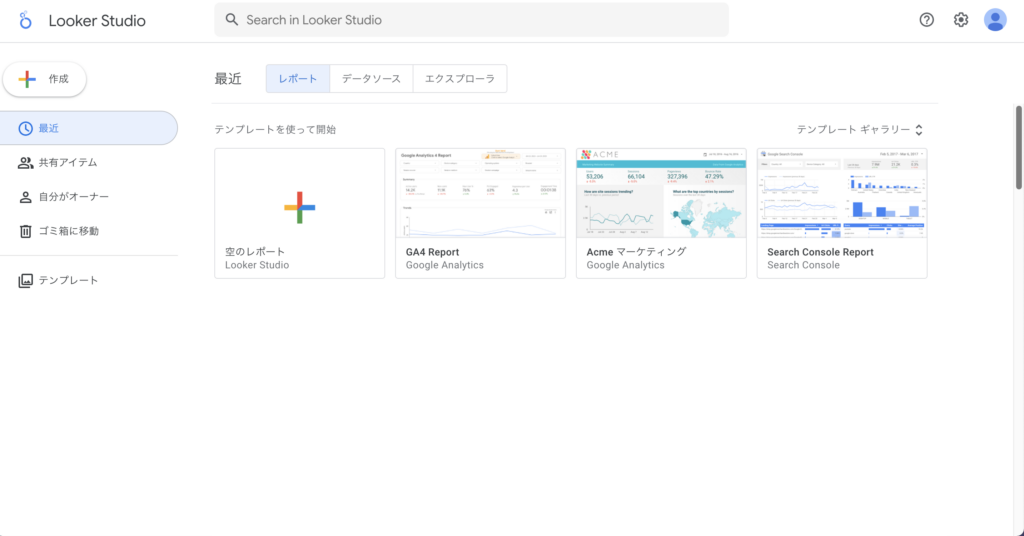This screenshot has height=536, width=1024.
Task: Click the 空のレポート card title
Action: tap(255, 251)
